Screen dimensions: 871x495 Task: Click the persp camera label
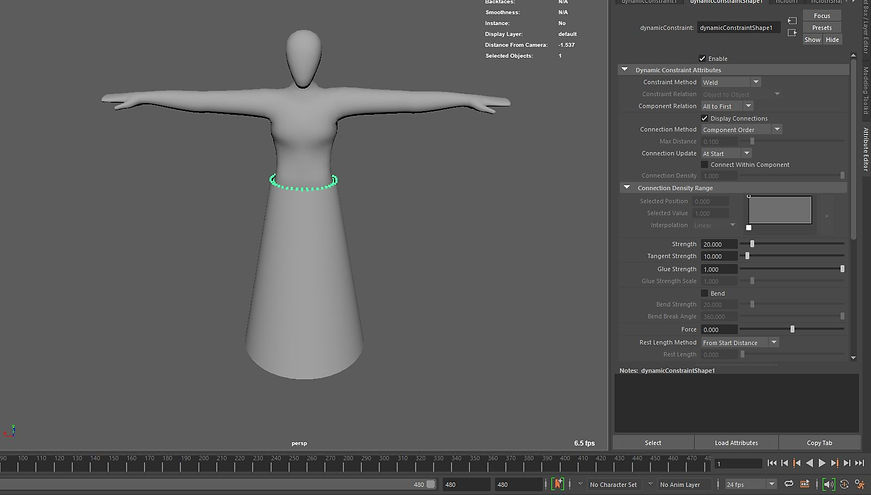[x=299, y=443]
